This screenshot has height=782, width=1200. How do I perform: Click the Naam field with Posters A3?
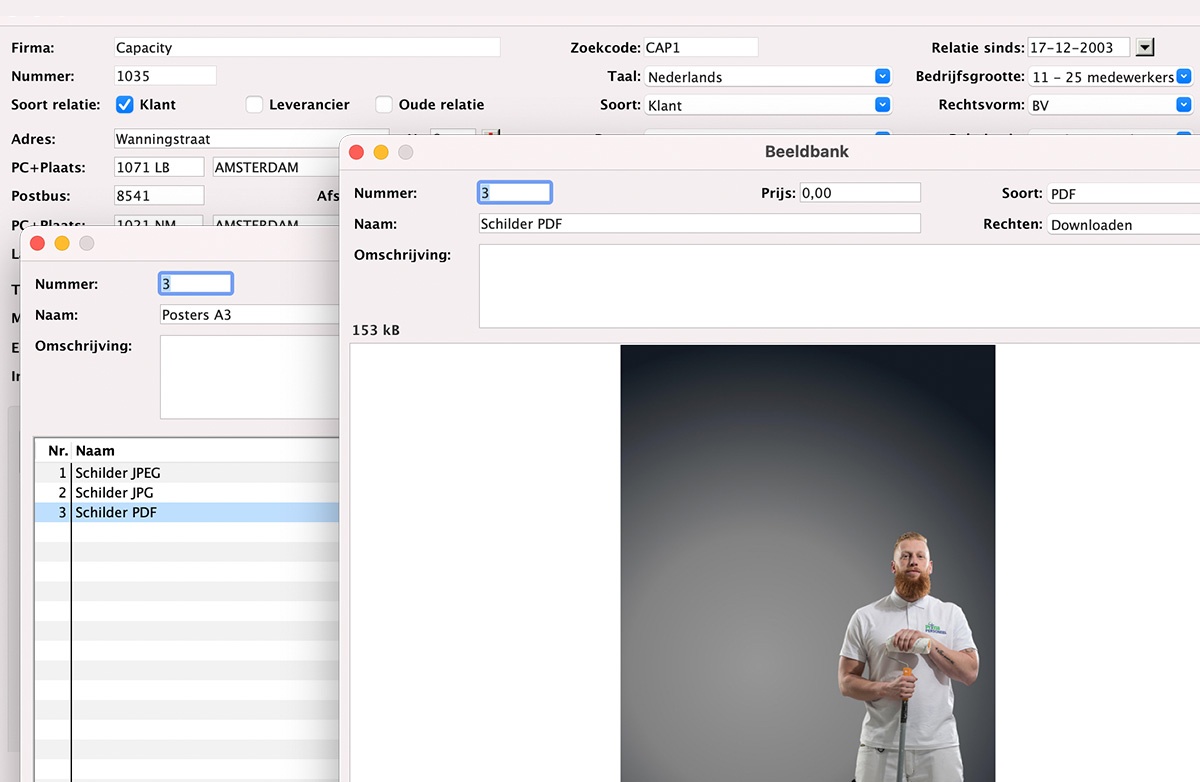click(x=250, y=314)
